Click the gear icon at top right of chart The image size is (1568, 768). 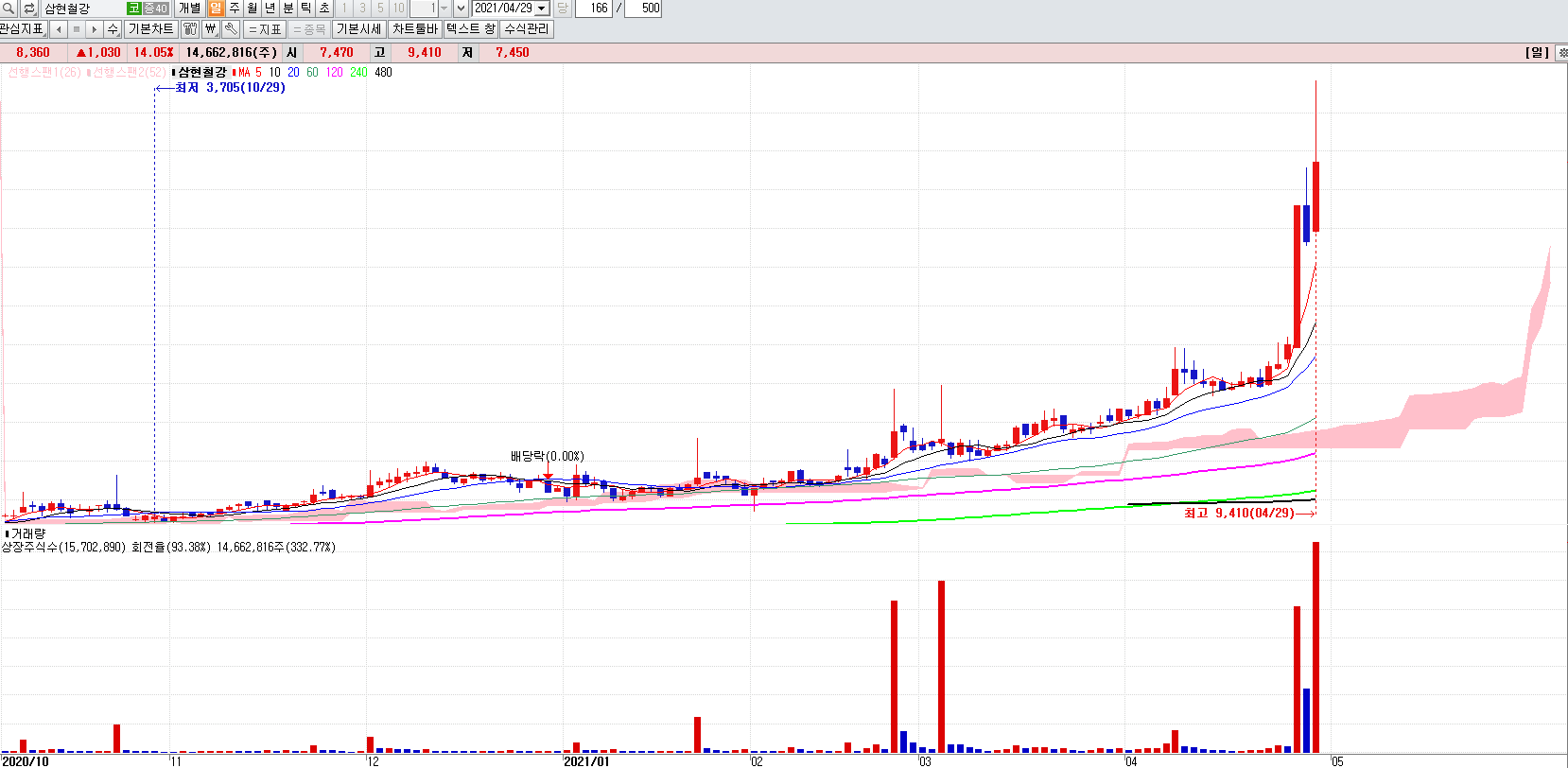1561,53
